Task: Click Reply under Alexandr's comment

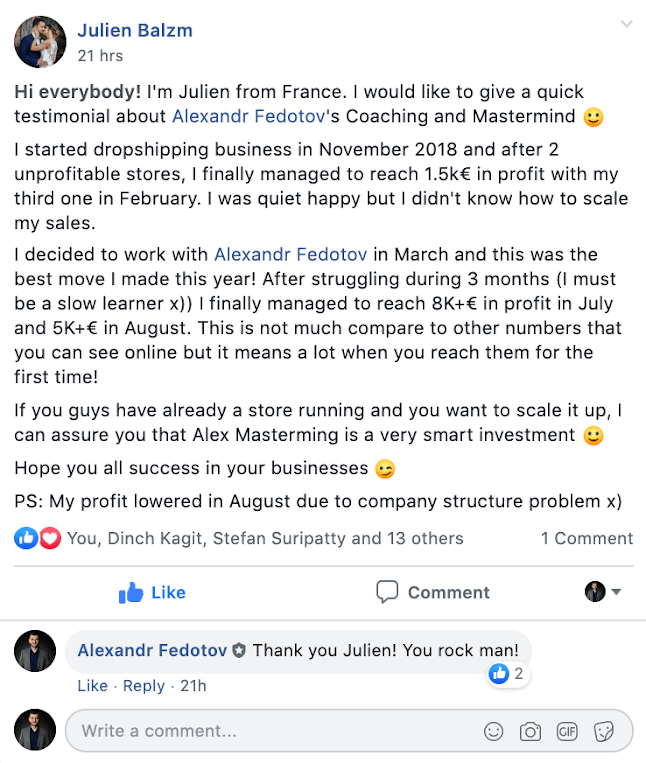Action: click(x=143, y=685)
